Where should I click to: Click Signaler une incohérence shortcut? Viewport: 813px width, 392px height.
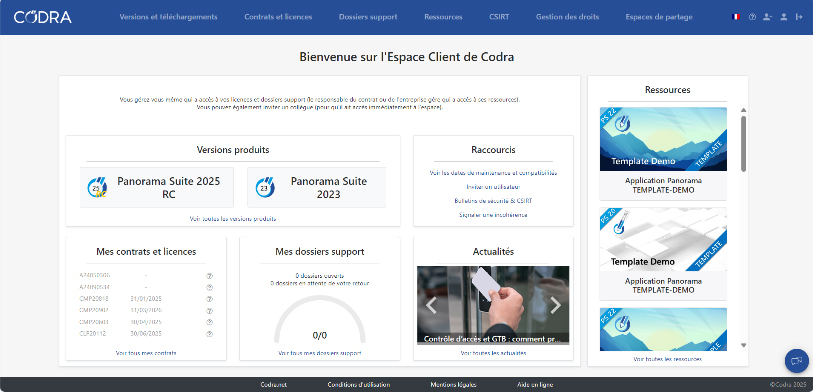(x=493, y=215)
